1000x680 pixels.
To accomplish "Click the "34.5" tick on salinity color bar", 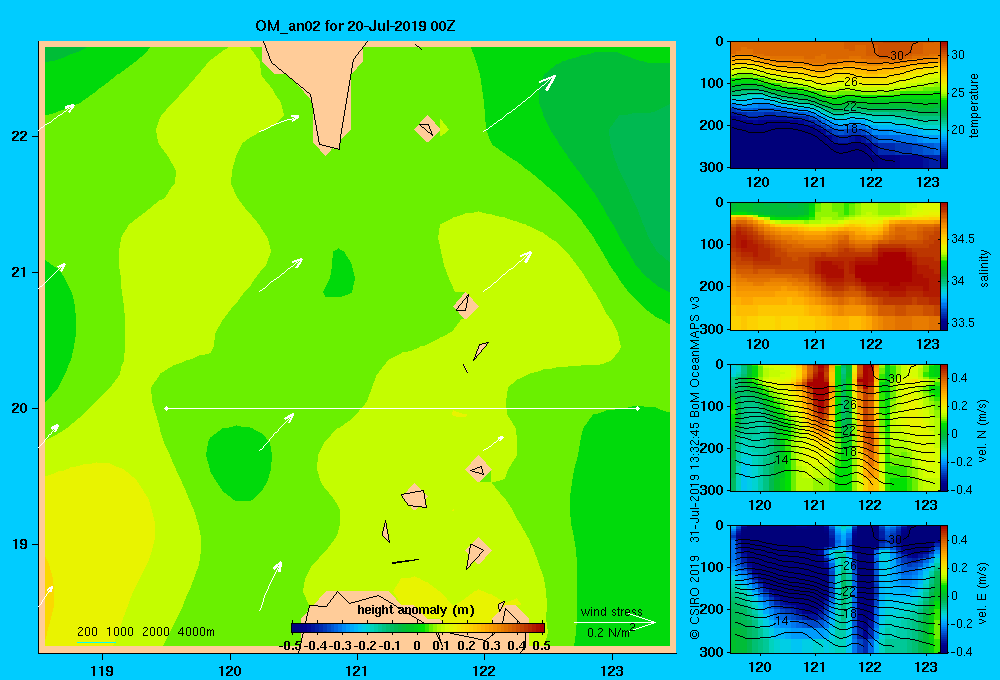I will click(963, 239).
